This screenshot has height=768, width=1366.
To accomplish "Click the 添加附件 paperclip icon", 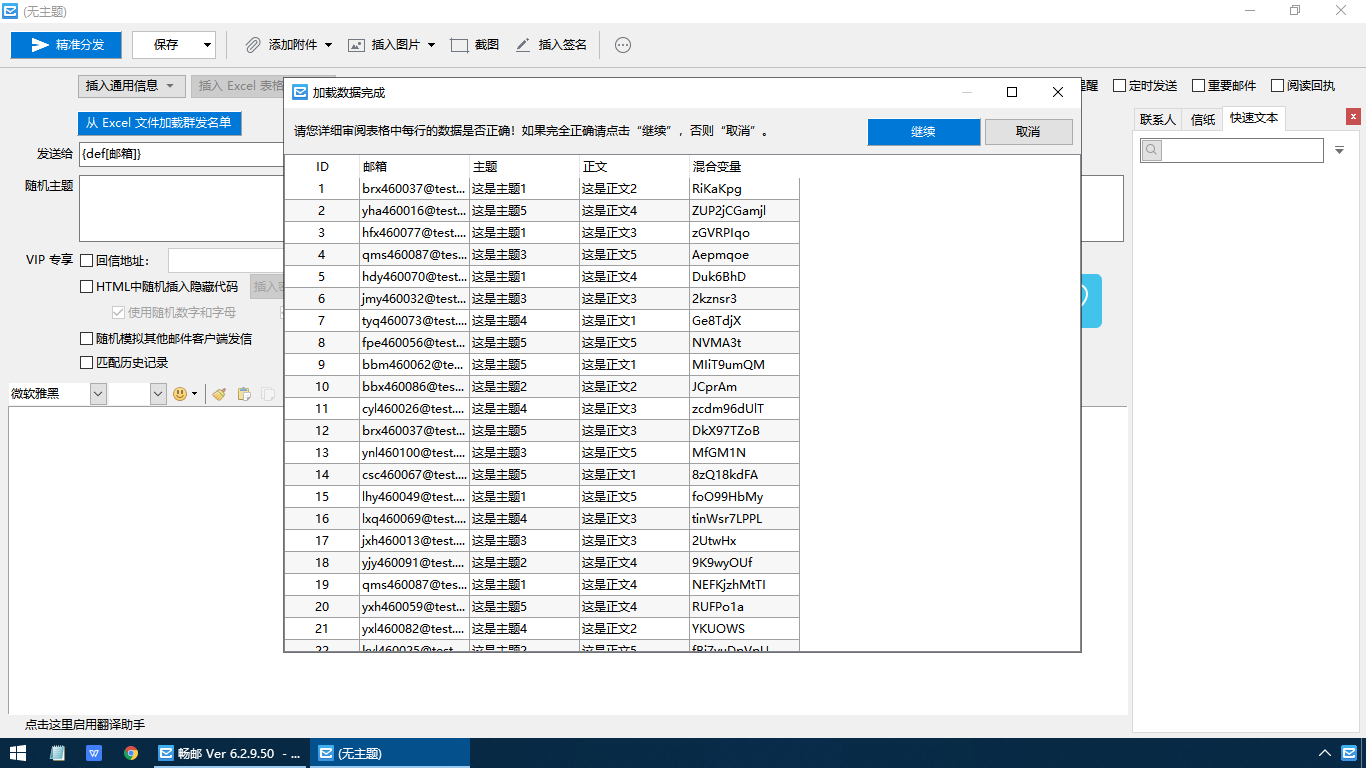I will coord(253,45).
